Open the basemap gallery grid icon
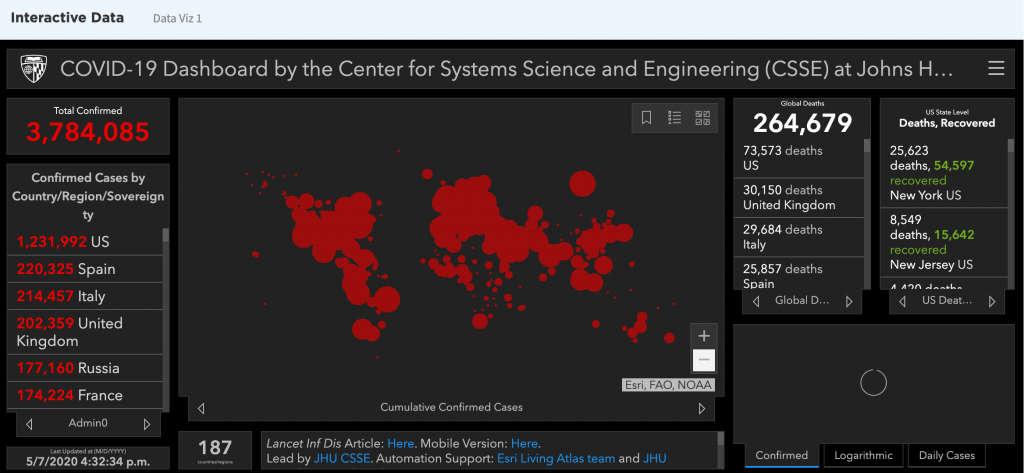Image resolution: width=1024 pixels, height=473 pixels. tap(703, 118)
